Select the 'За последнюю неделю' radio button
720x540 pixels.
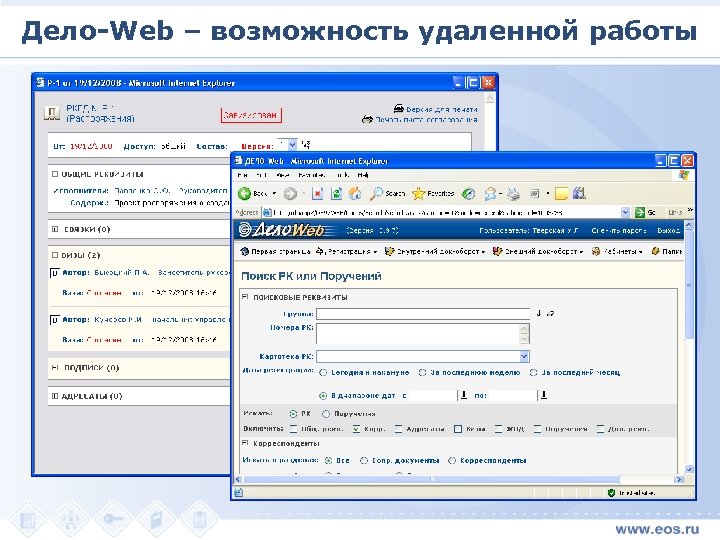pyautogui.click(x=422, y=373)
